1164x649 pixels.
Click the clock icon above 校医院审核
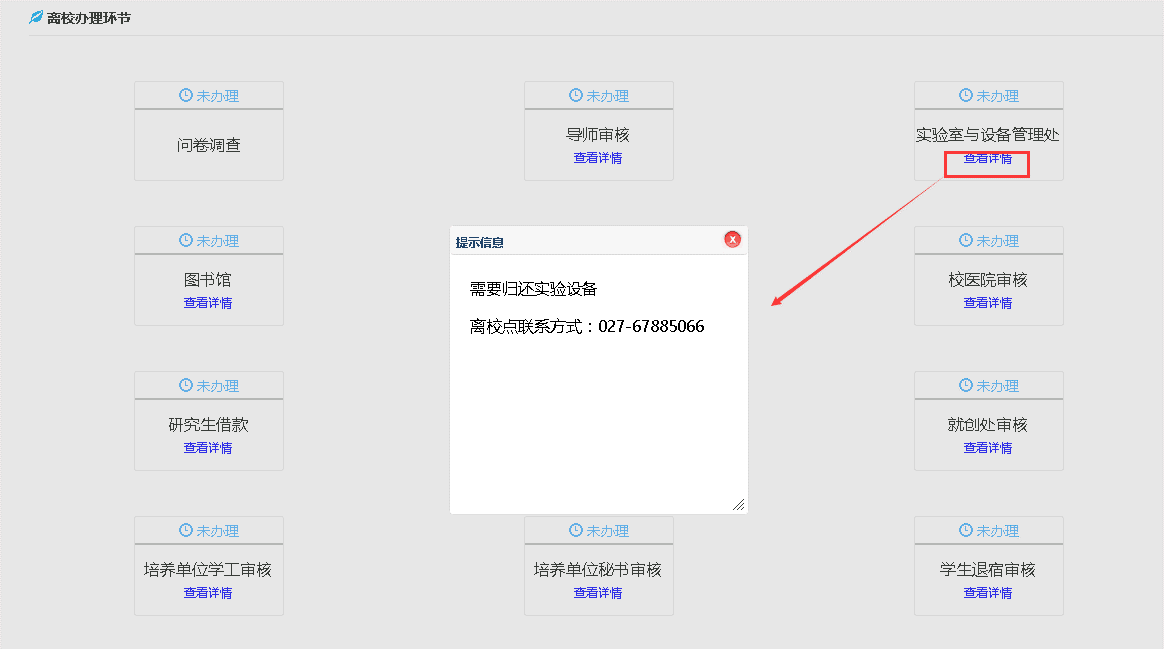click(x=965, y=240)
